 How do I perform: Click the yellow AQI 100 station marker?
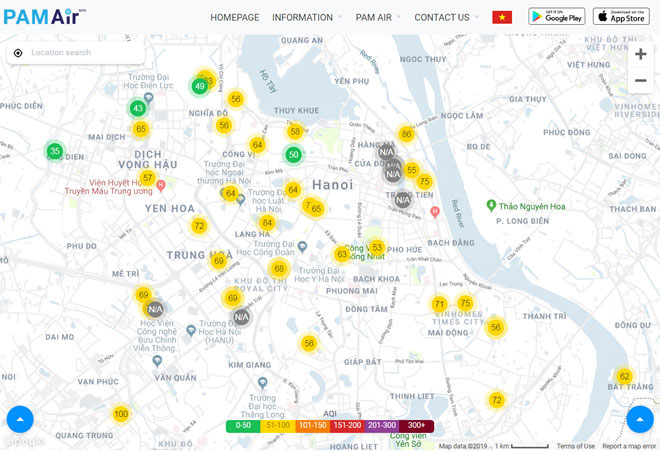[121, 414]
